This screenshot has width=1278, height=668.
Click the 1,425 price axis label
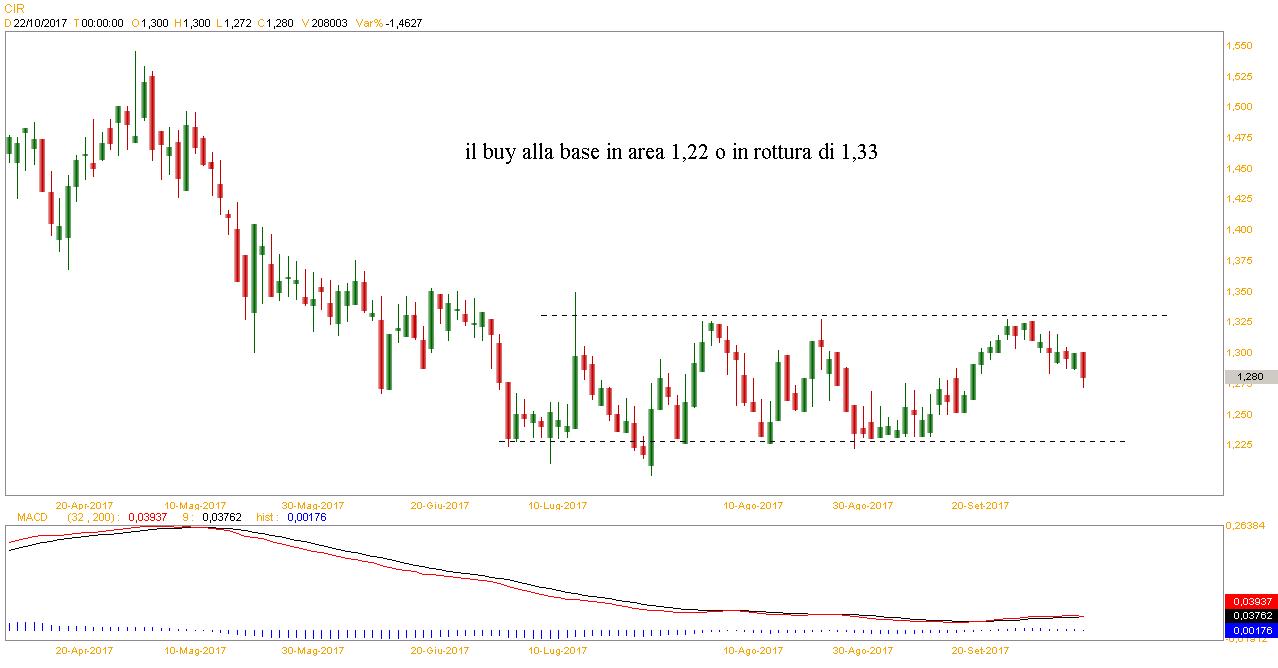pyautogui.click(x=1241, y=199)
